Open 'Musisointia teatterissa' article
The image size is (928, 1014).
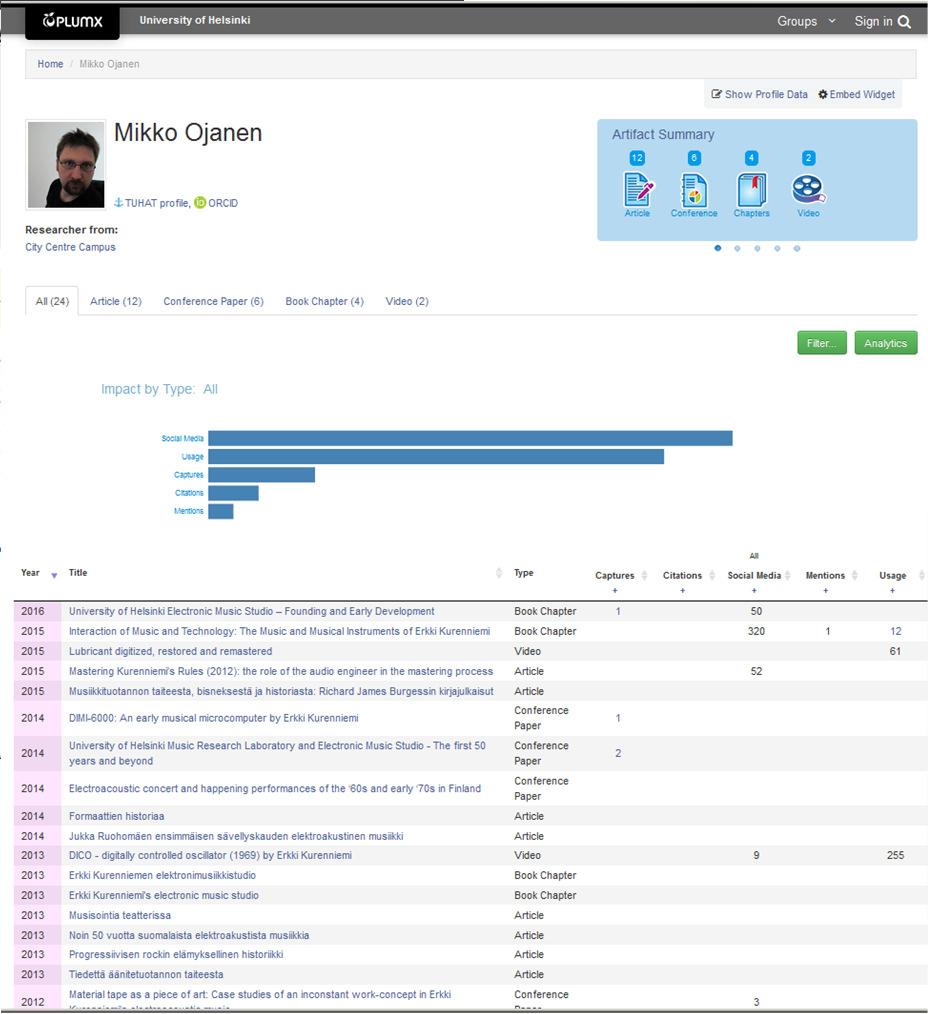point(120,915)
